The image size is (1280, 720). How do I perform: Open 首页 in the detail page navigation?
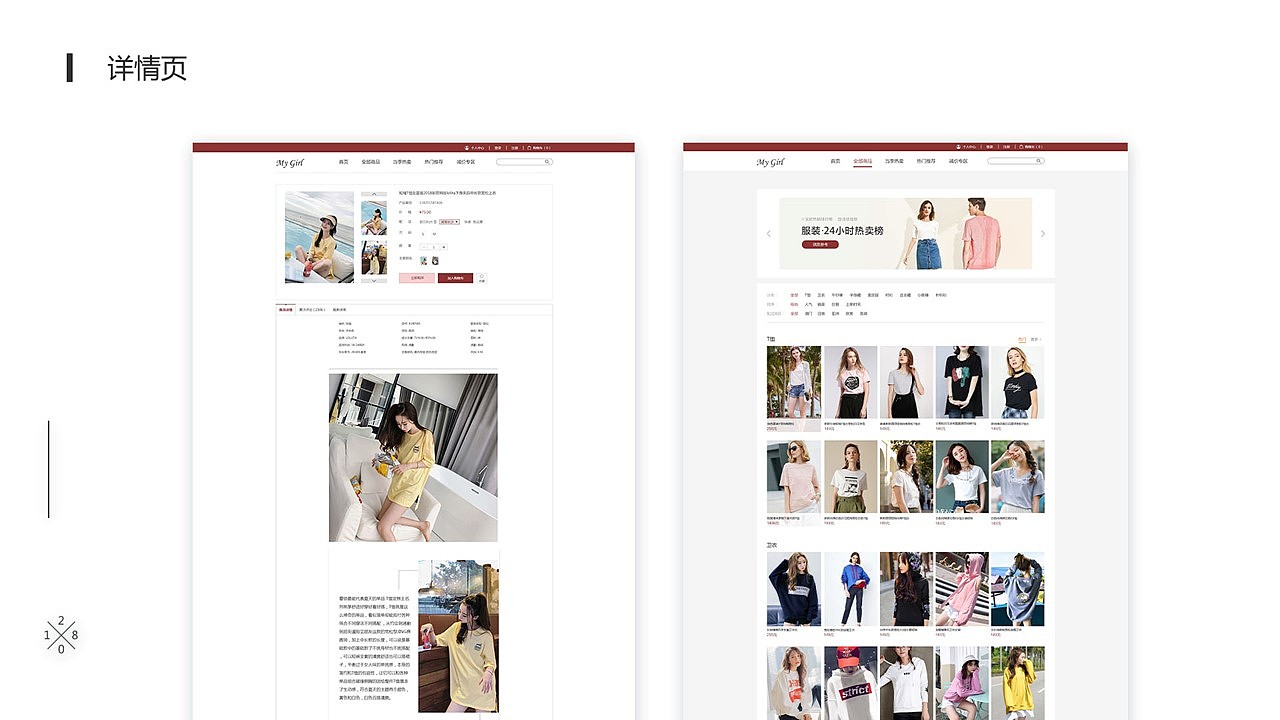point(344,162)
